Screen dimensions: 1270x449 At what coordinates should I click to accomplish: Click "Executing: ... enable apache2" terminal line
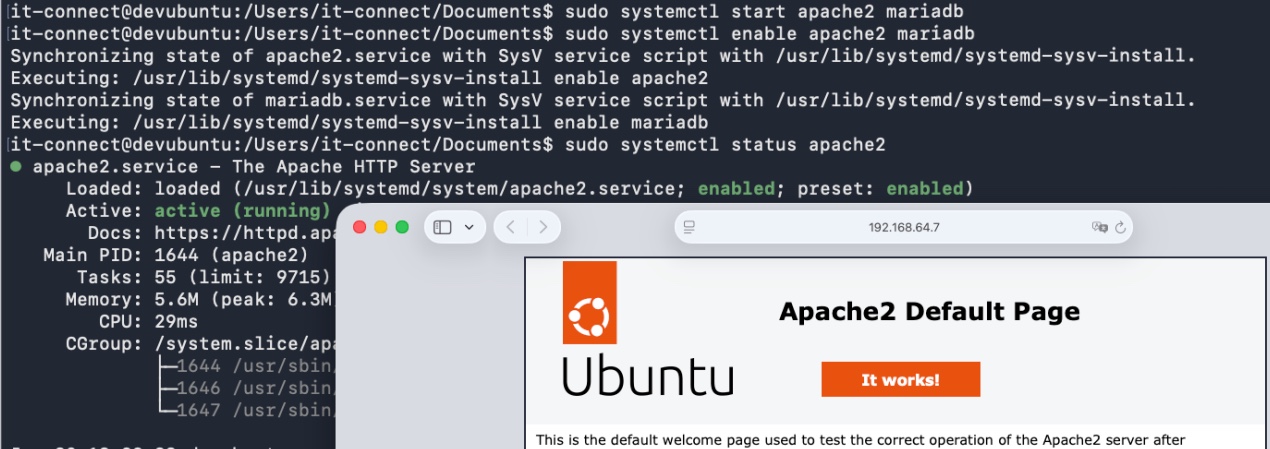[359, 78]
